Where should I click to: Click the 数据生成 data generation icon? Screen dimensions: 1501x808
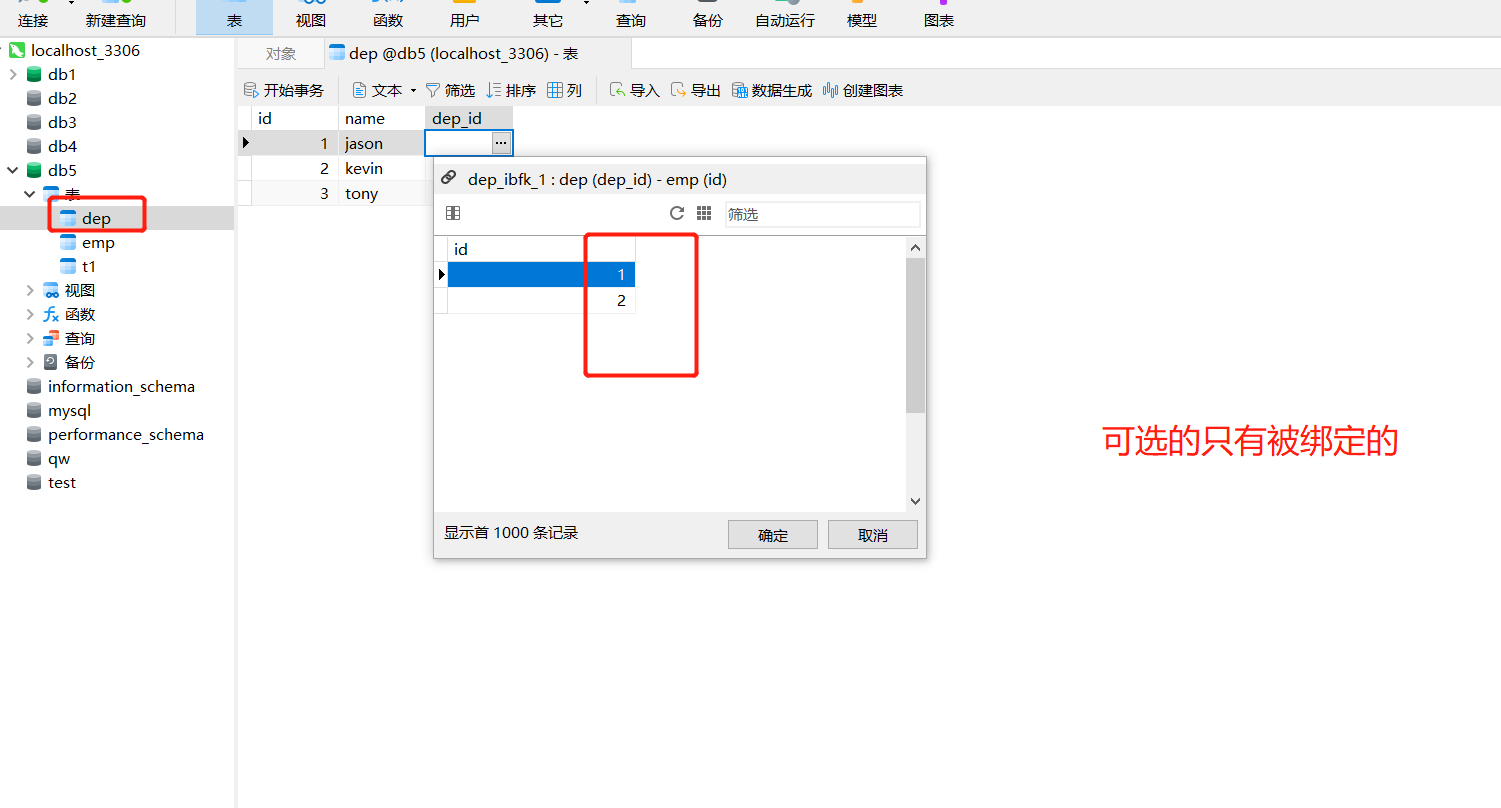(x=740, y=90)
